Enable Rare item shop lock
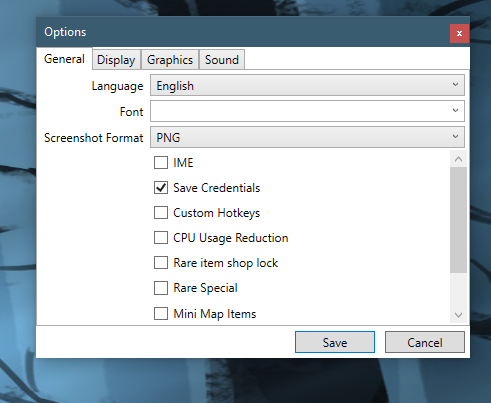Viewport: 491px width, 403px height. point(161,263)
